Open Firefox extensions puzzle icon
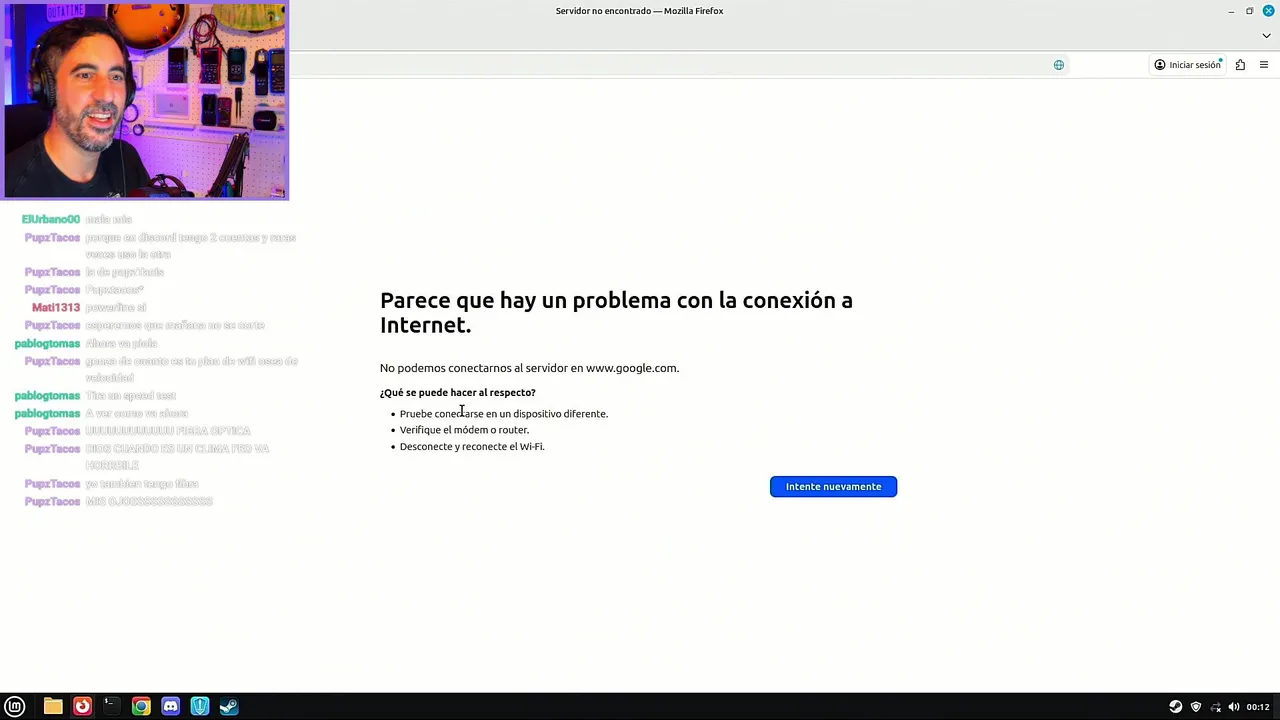 coord(1240,65)
